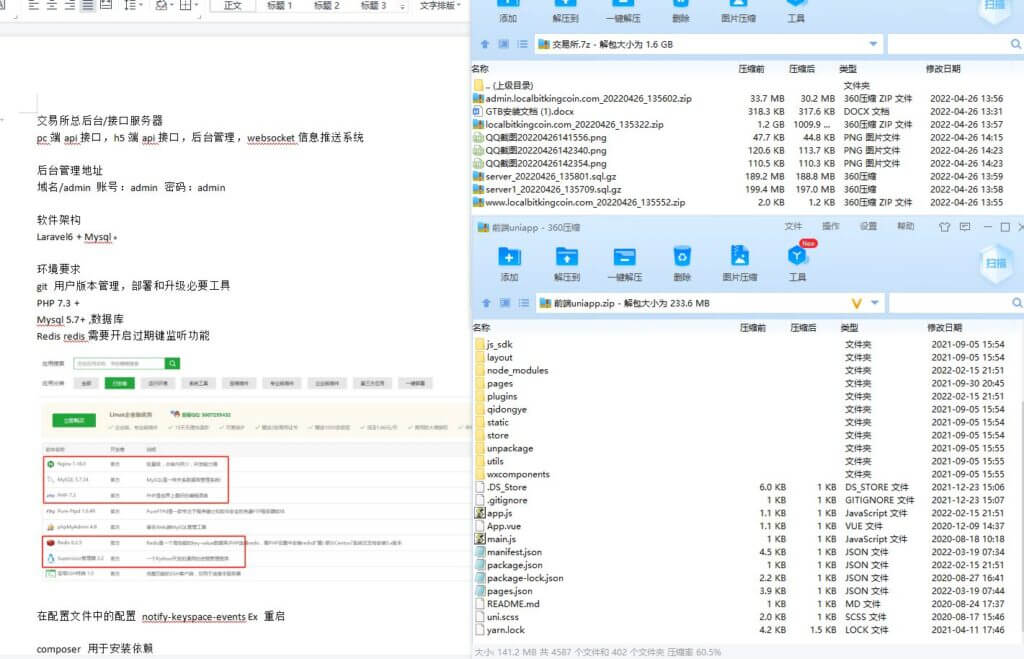Screen dimensions: 1024x659
Task: Click the search magnifier in 交易所.7z window
Action: [1016, 44]
